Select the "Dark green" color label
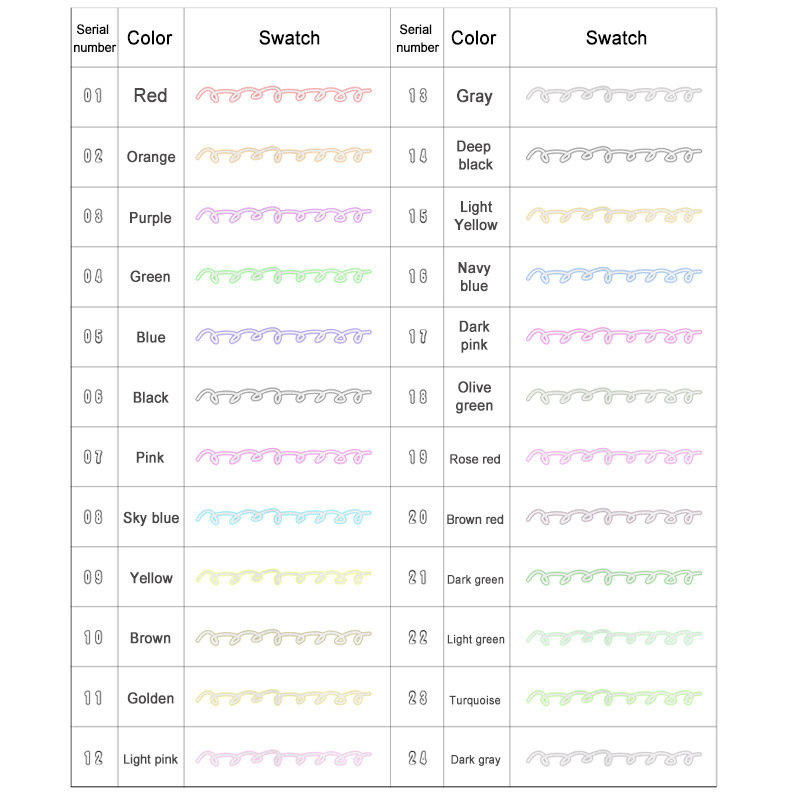This screenshot has width=800, height=800. pyautogui.click(x=475, y=579)
